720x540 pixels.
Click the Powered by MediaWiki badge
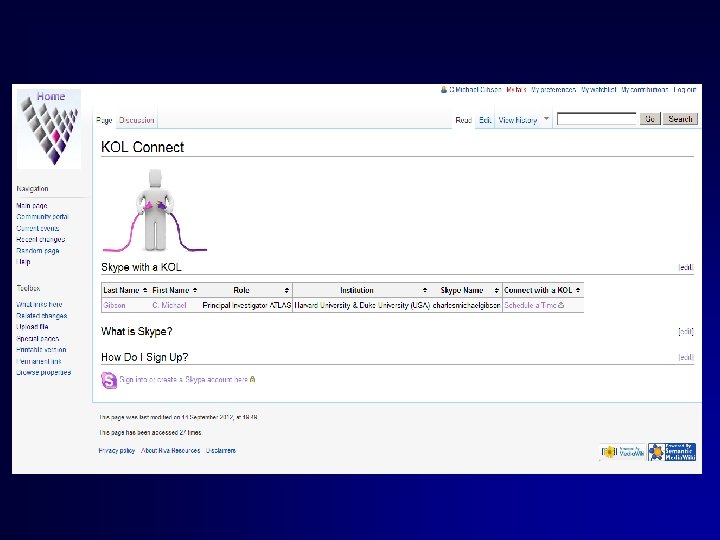[x=623, y=452]
